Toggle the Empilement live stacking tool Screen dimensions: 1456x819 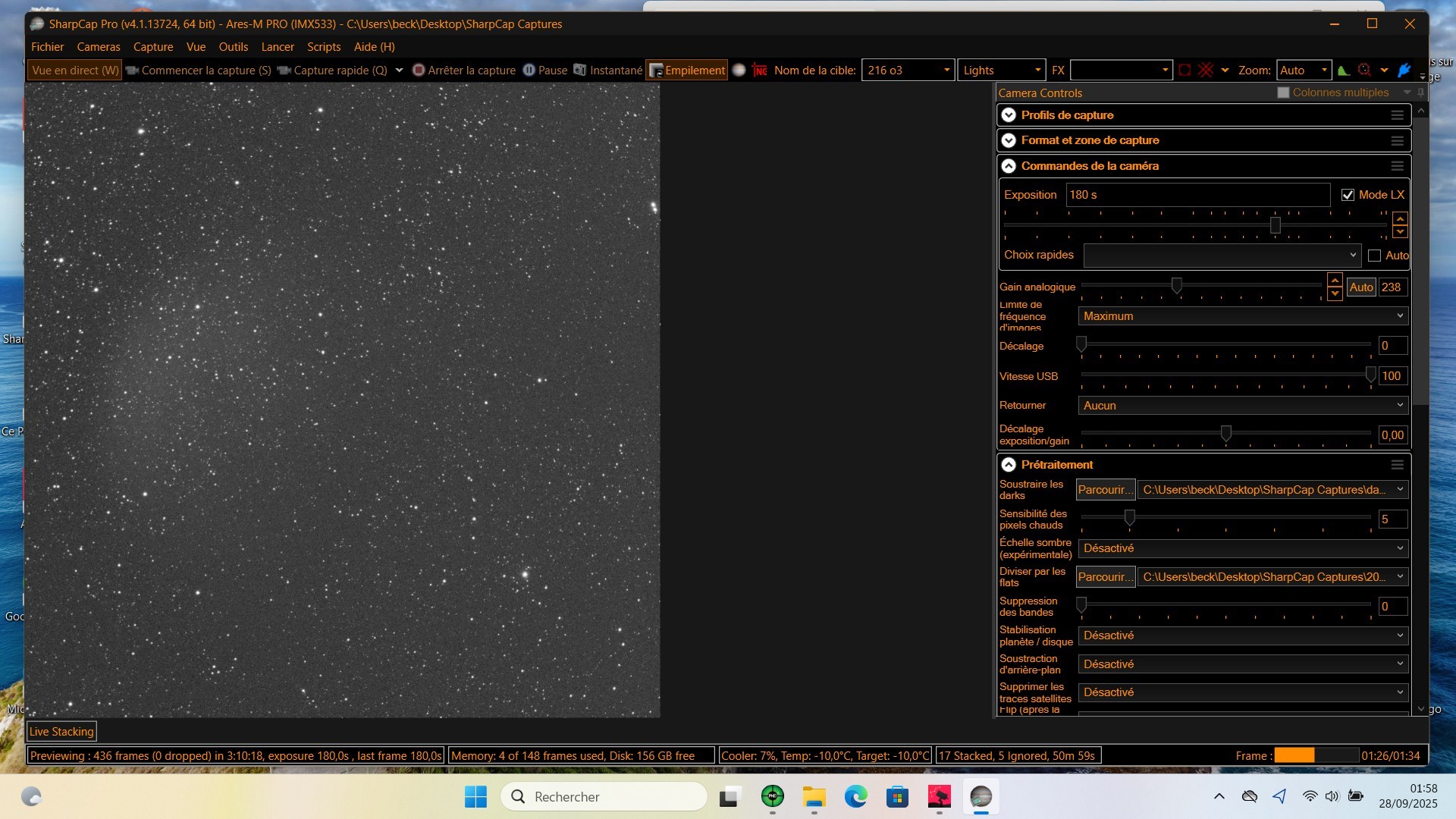(686, 70)
